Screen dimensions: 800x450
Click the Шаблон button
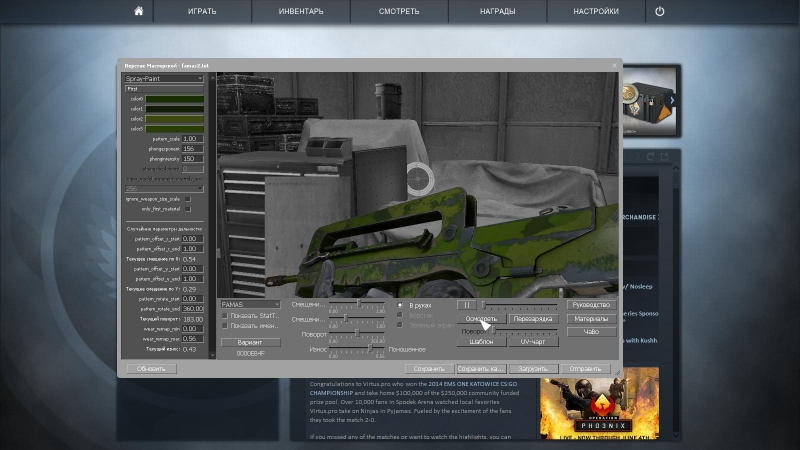coord(481,341)
